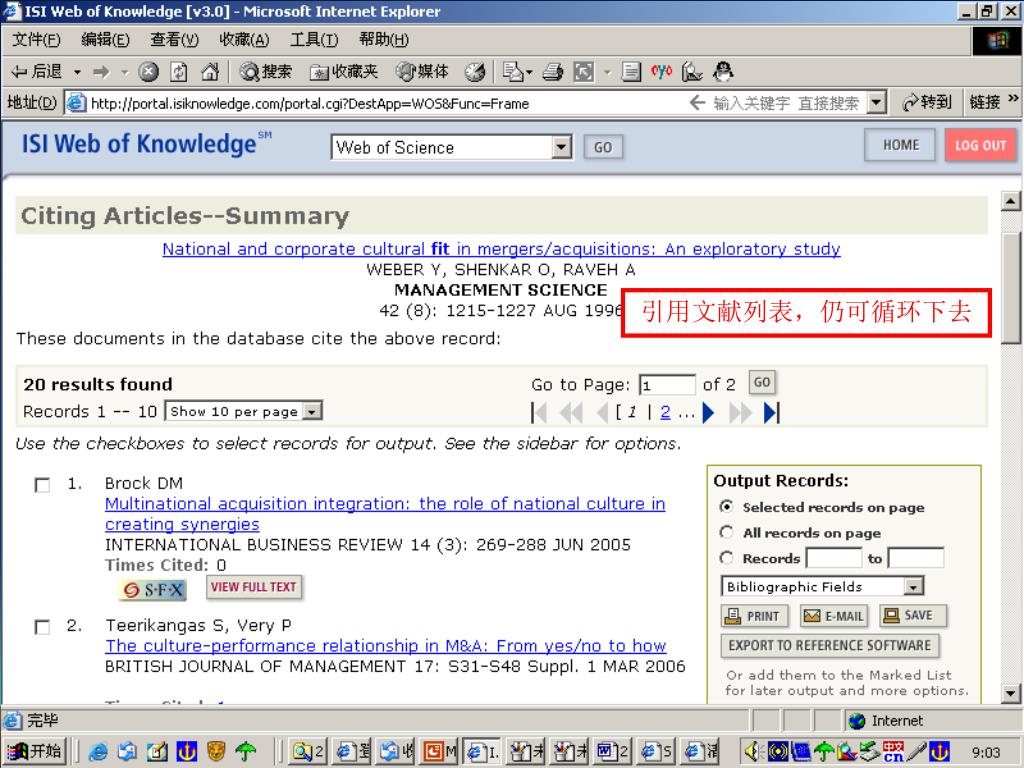
Task: Open the History toolbar icon
Action: pos(475,72)
